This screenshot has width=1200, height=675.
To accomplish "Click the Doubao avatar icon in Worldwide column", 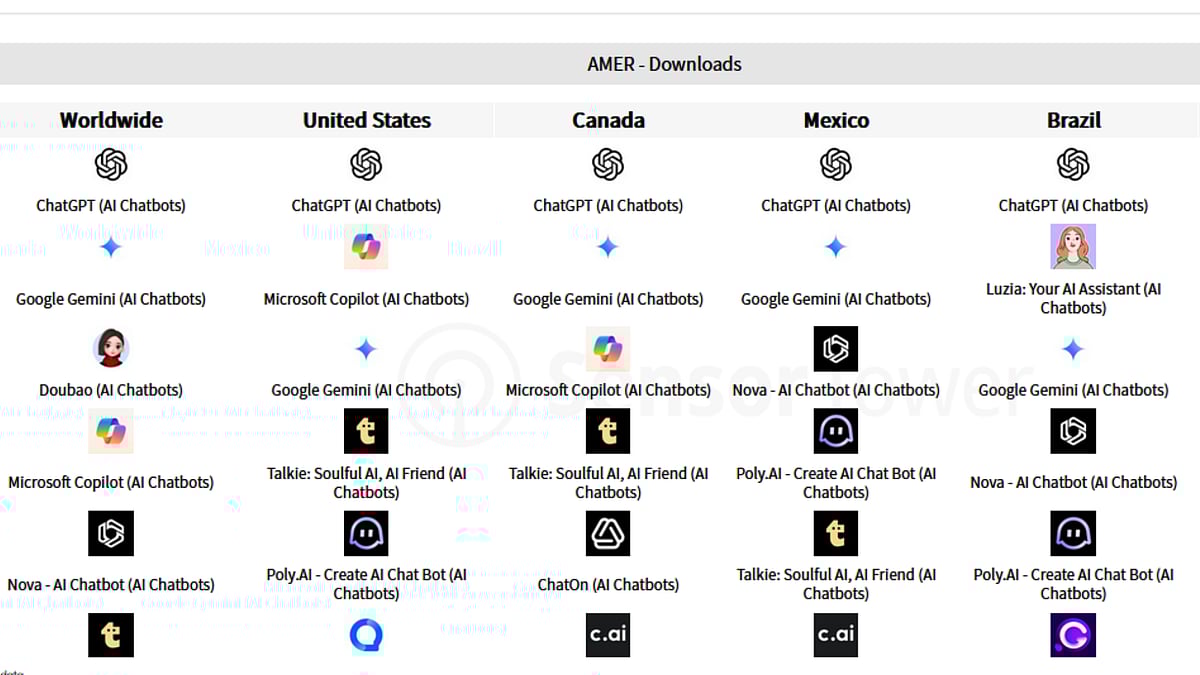I will pos(111,348).
